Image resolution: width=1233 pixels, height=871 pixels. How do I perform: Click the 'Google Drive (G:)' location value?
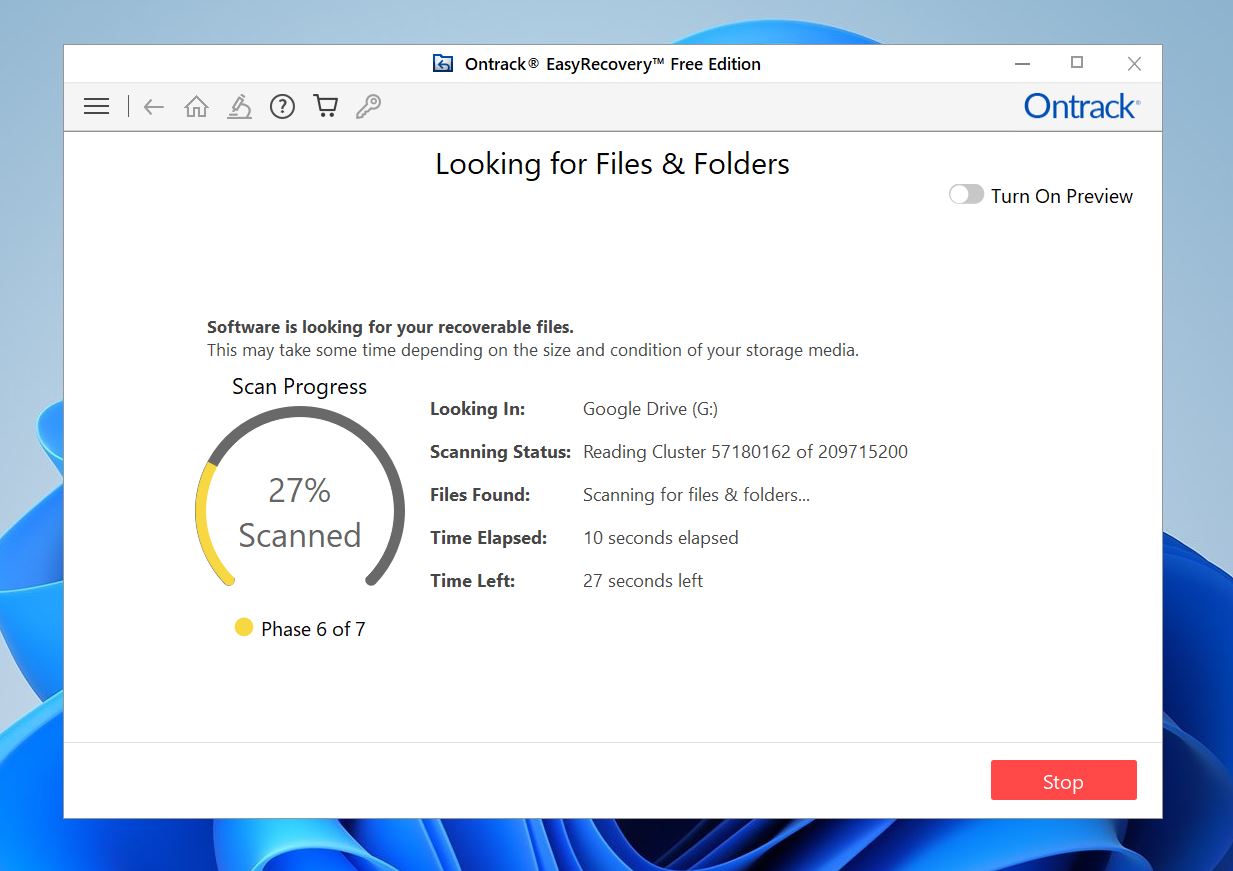pos(650,408)
